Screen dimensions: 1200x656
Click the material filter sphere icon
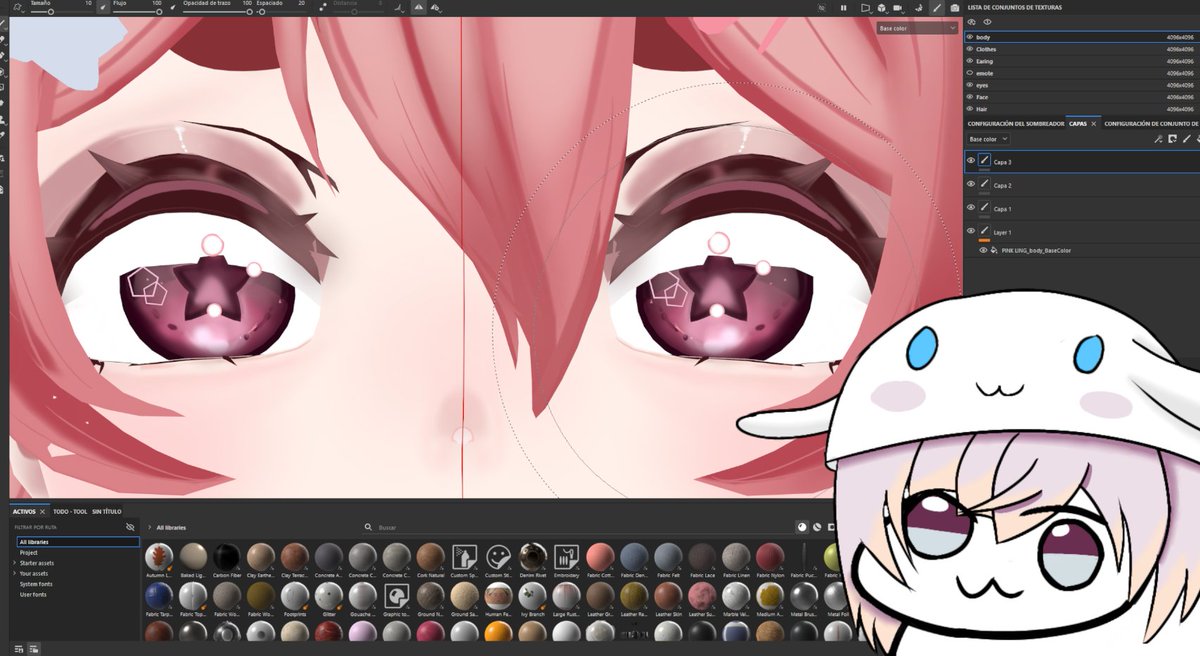tap(802, 527)
